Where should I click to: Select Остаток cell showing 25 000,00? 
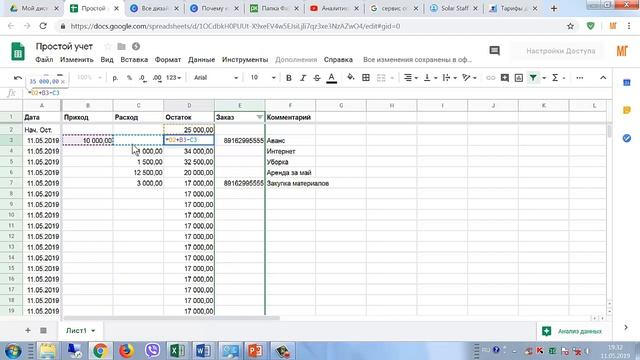pyautogui.click(x=189, y=130)
